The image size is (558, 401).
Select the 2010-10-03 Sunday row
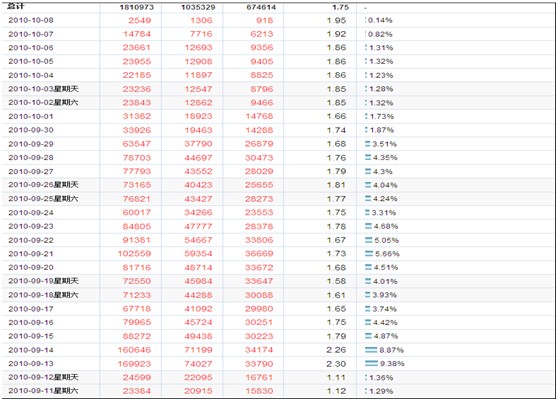point(278,89)
